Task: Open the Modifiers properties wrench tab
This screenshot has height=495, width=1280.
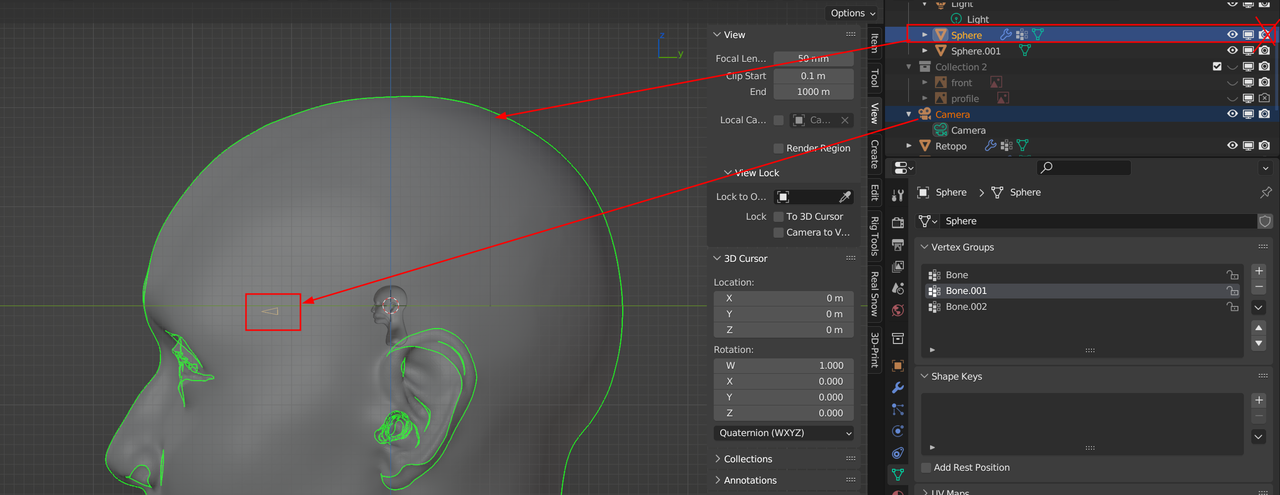Action: click(x=897, y=387)
